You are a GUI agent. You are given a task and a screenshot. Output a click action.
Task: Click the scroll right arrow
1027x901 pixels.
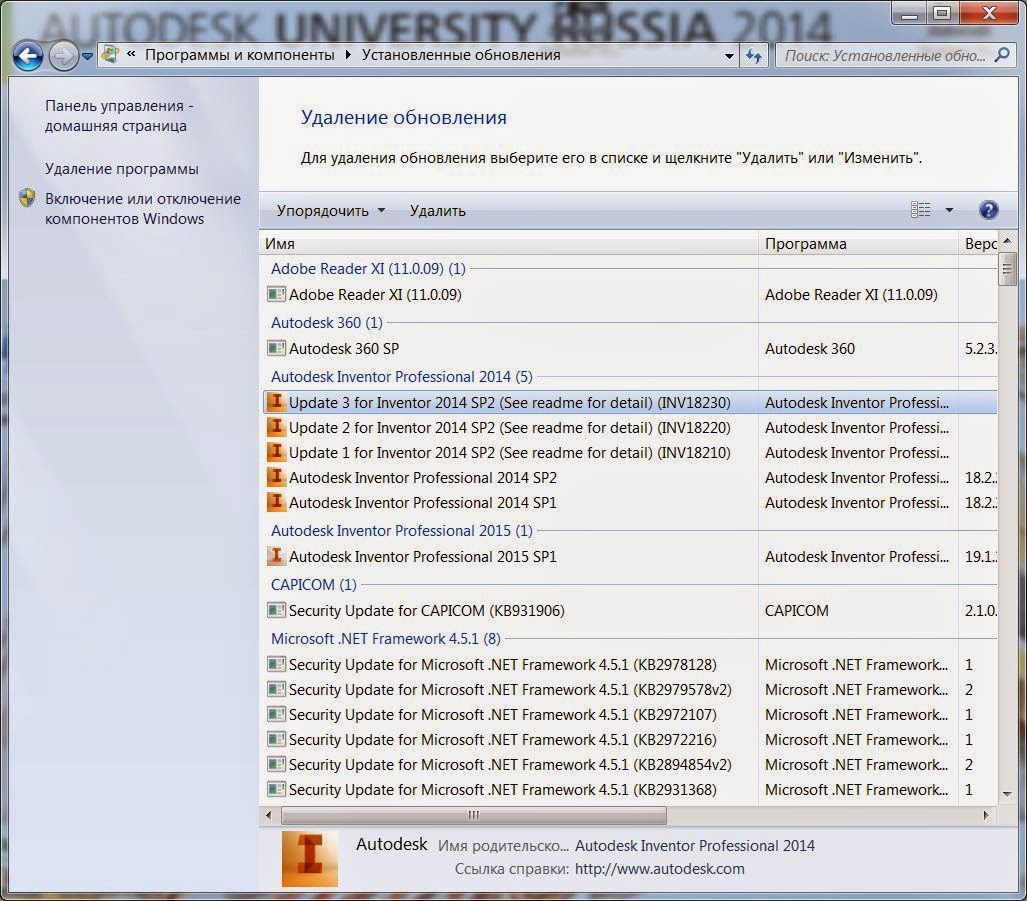(x=986, y=815)
